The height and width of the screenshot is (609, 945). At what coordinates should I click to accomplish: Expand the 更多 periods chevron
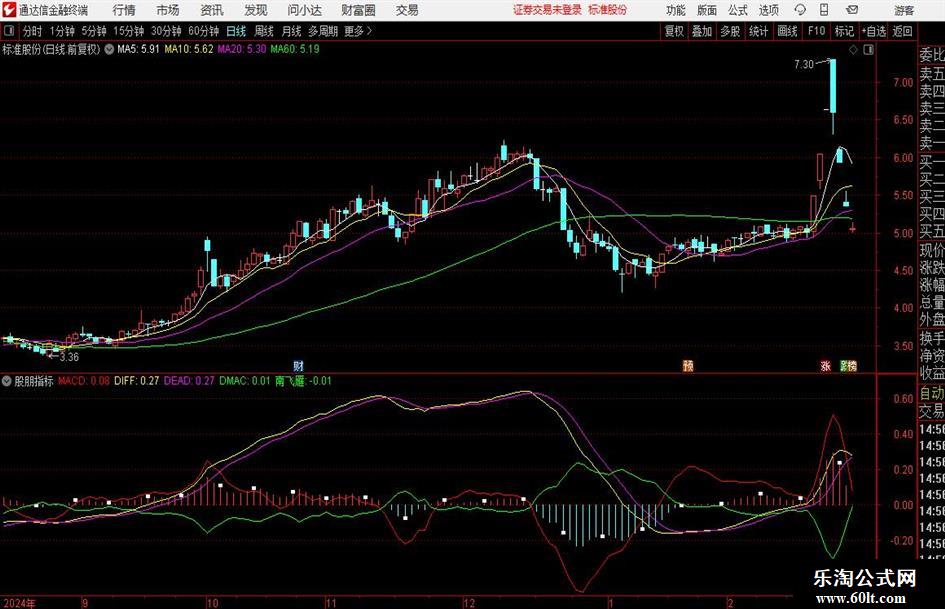(x=369, y=31)
